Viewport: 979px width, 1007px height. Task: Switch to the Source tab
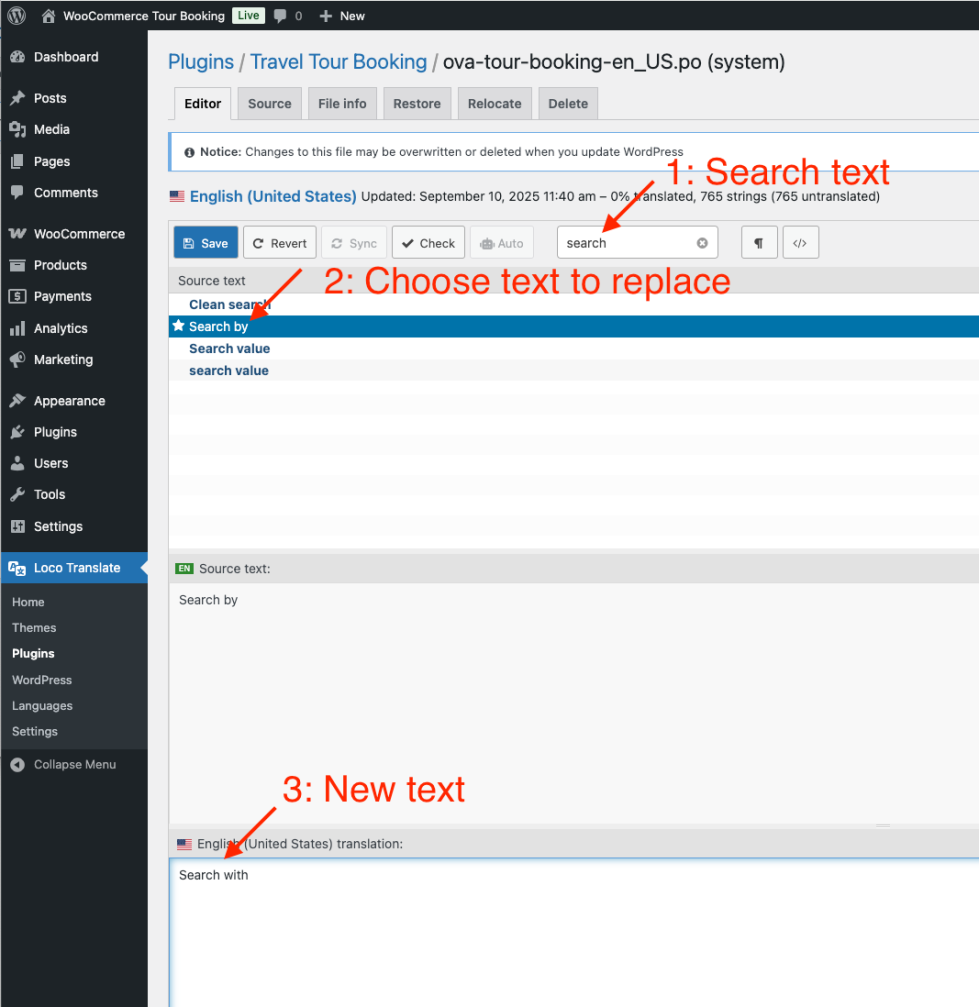tap(270, 103)
